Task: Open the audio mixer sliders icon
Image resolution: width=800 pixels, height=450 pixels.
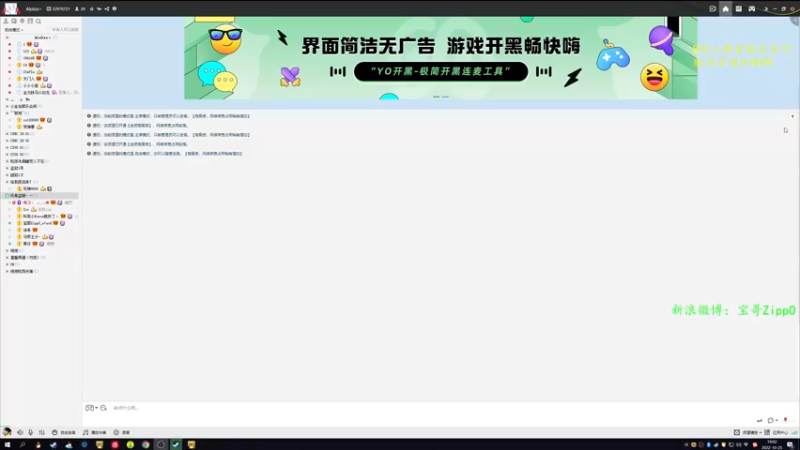Action: click(42, 432)
